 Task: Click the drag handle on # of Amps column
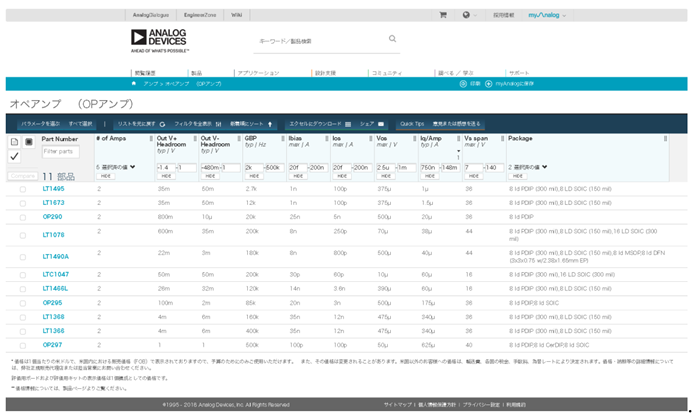click(151, 139)
